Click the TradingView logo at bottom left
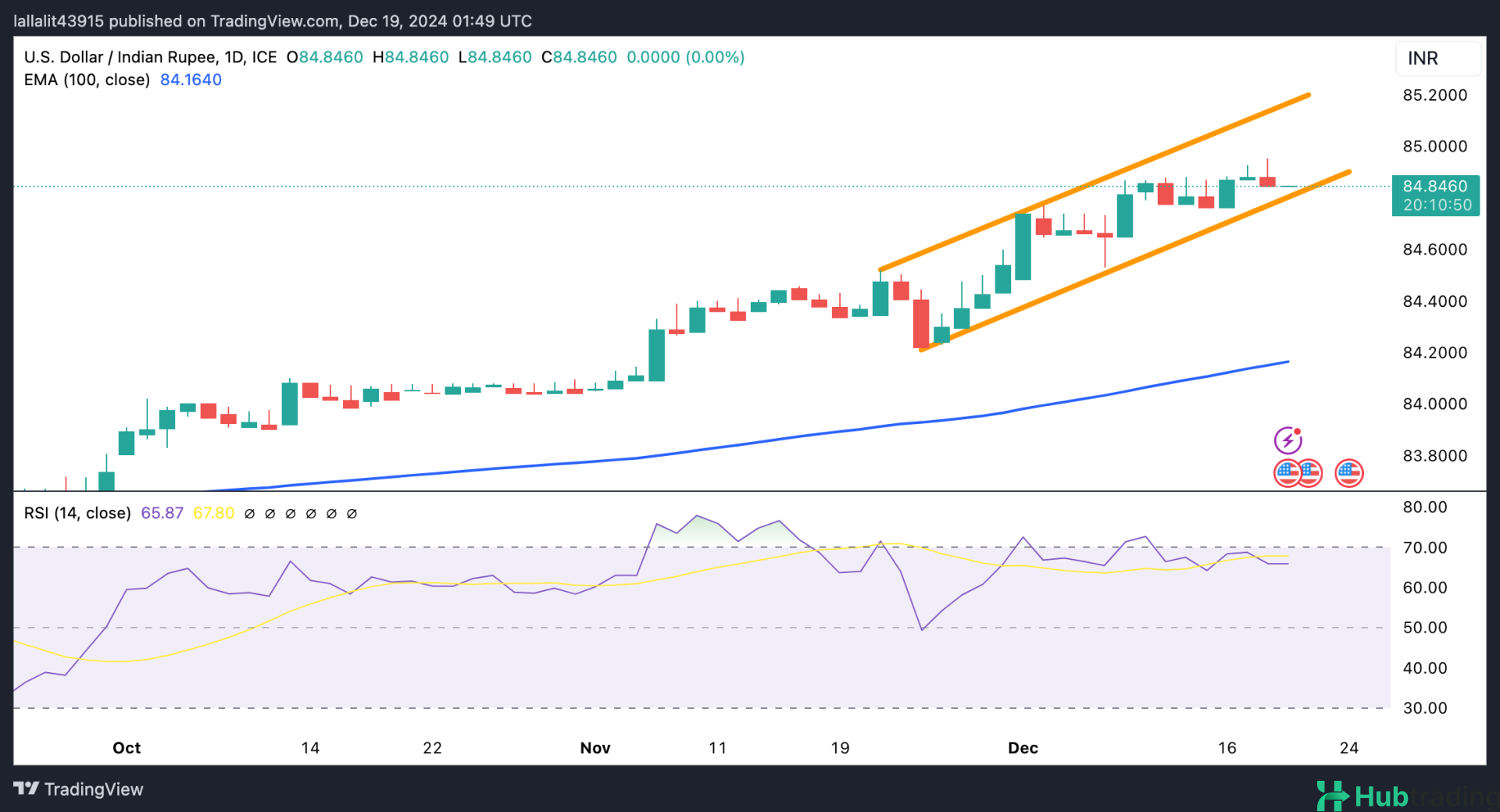This screenshot has width=1500, height=812. (79, 789)
